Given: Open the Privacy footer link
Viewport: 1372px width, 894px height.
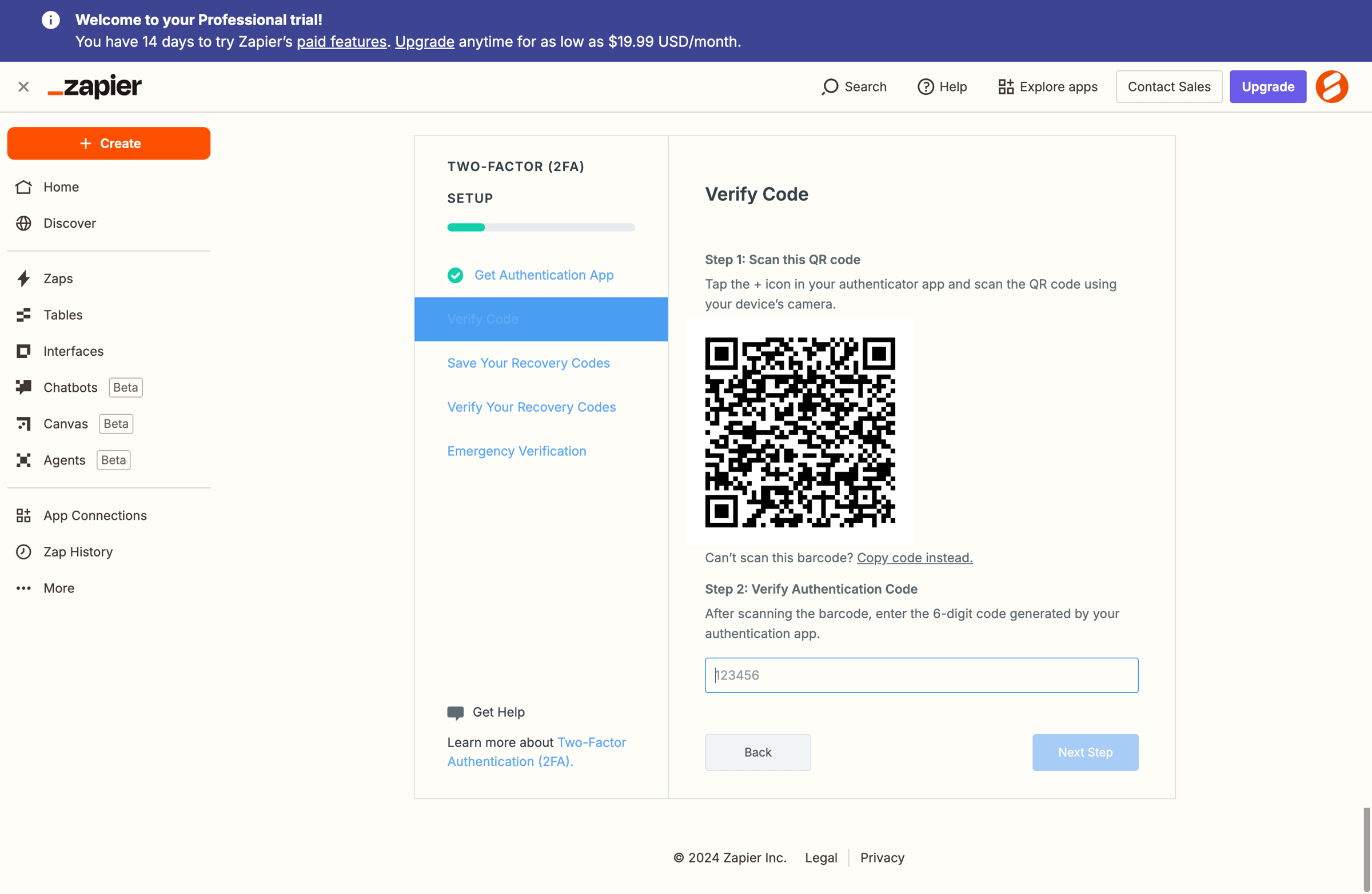Looking at the screenshot, I should coord(882,858).
